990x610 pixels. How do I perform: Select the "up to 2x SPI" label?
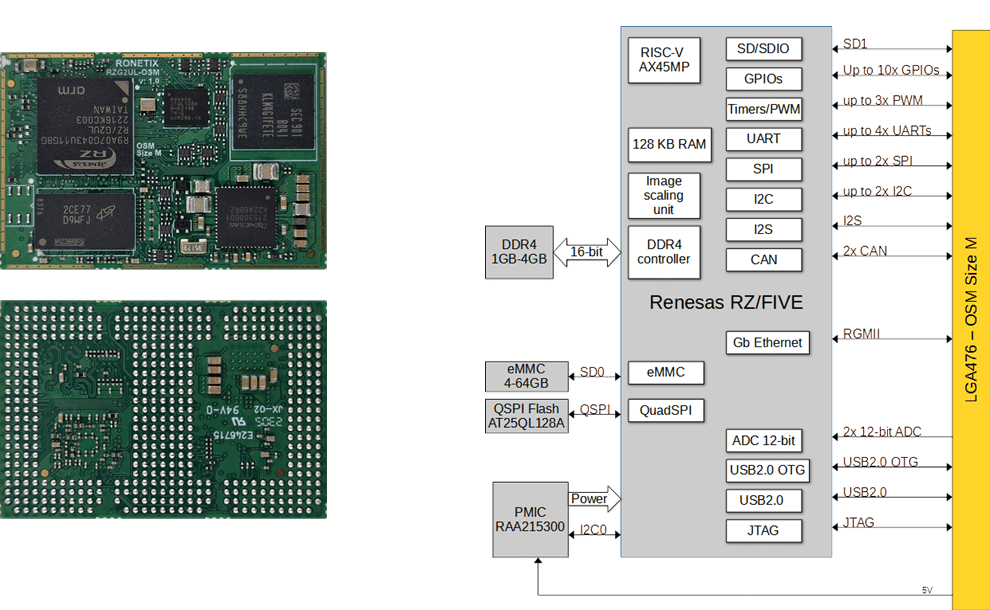tap(878, 161)
